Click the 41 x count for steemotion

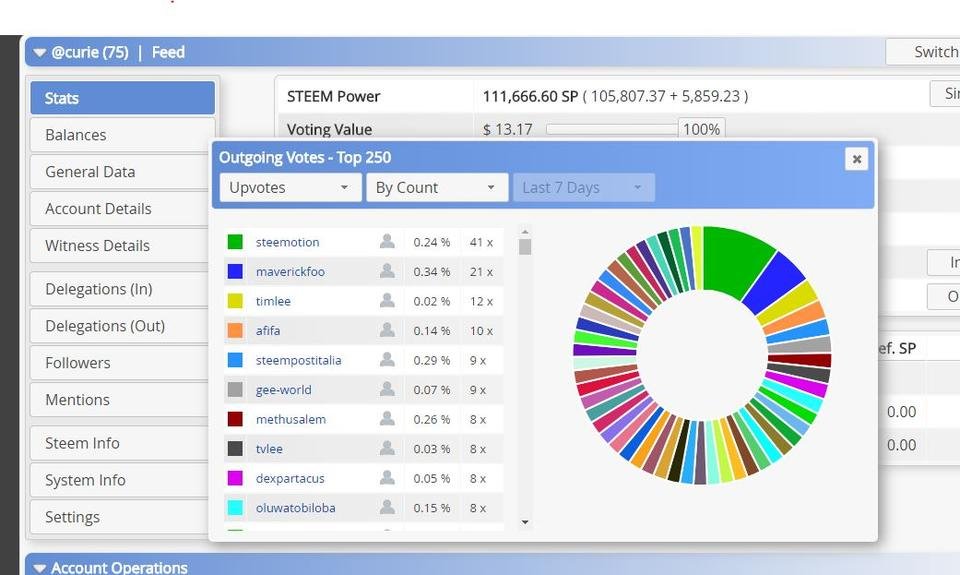point(481,242)
